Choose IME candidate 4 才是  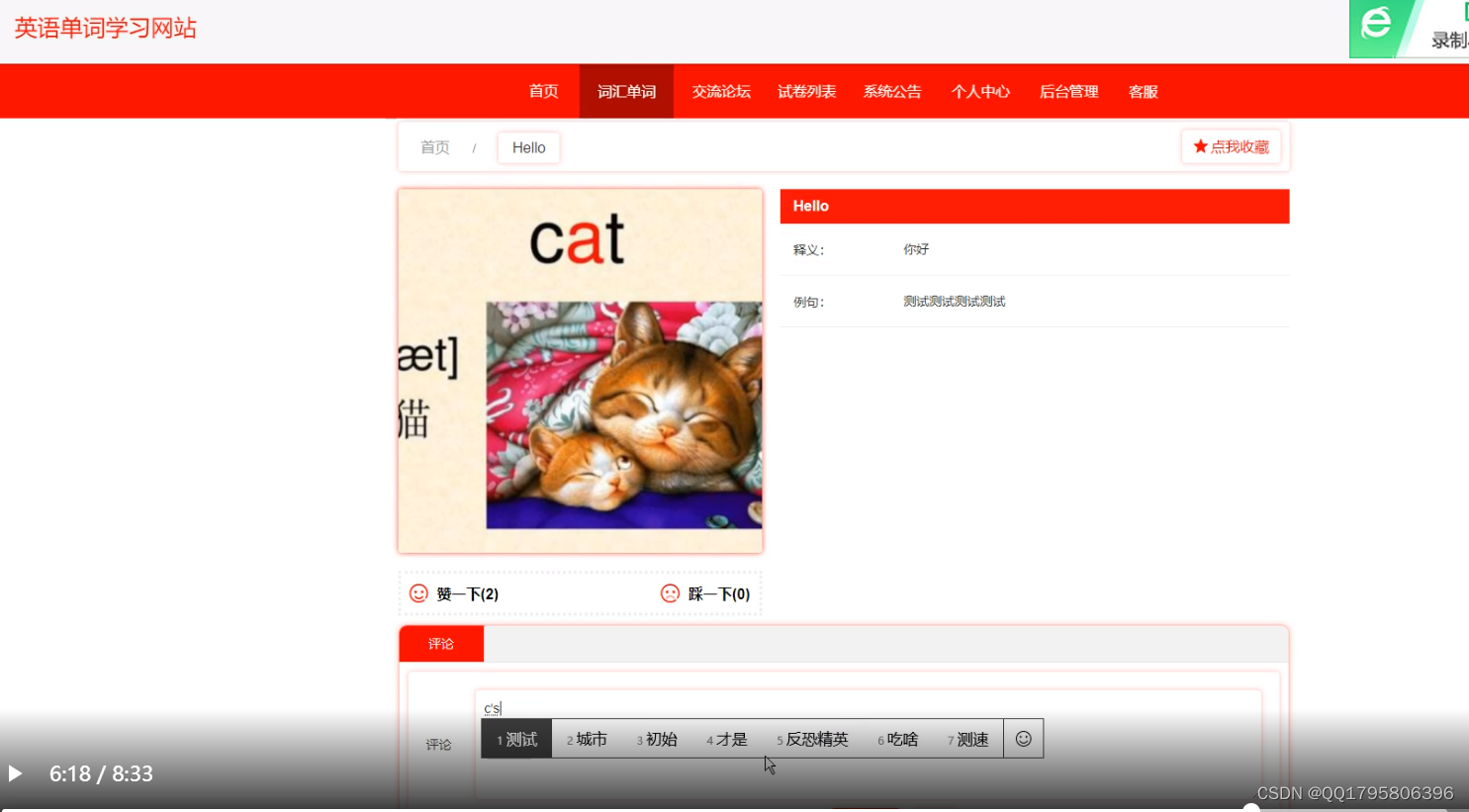point(727,739)
